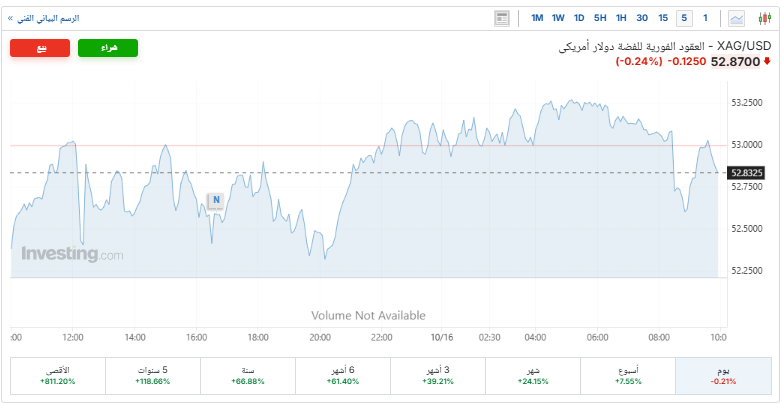Image resolution: width=782 pixels, height=403 pixels.
Task: Select the week performance tab (+7.55%)
Action: coord(629,375)
